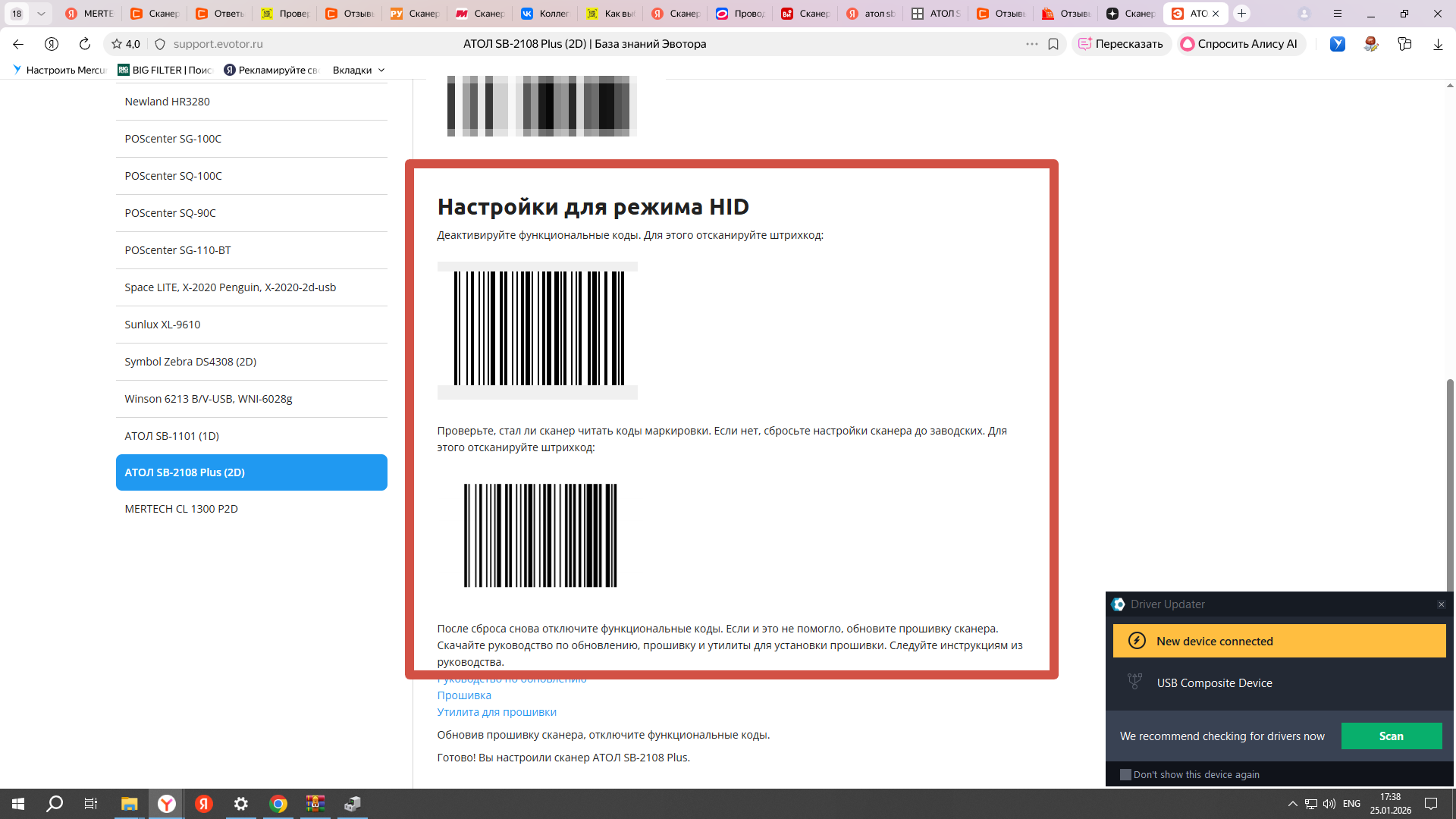
Task: Switch to the Как вы tab
Action: [610, 14]
